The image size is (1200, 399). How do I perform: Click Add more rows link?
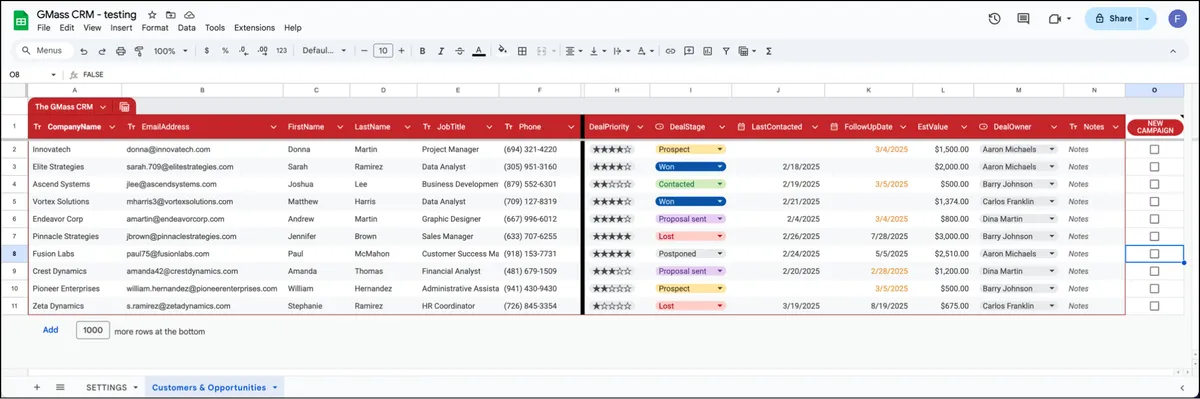tap(50, 329)
